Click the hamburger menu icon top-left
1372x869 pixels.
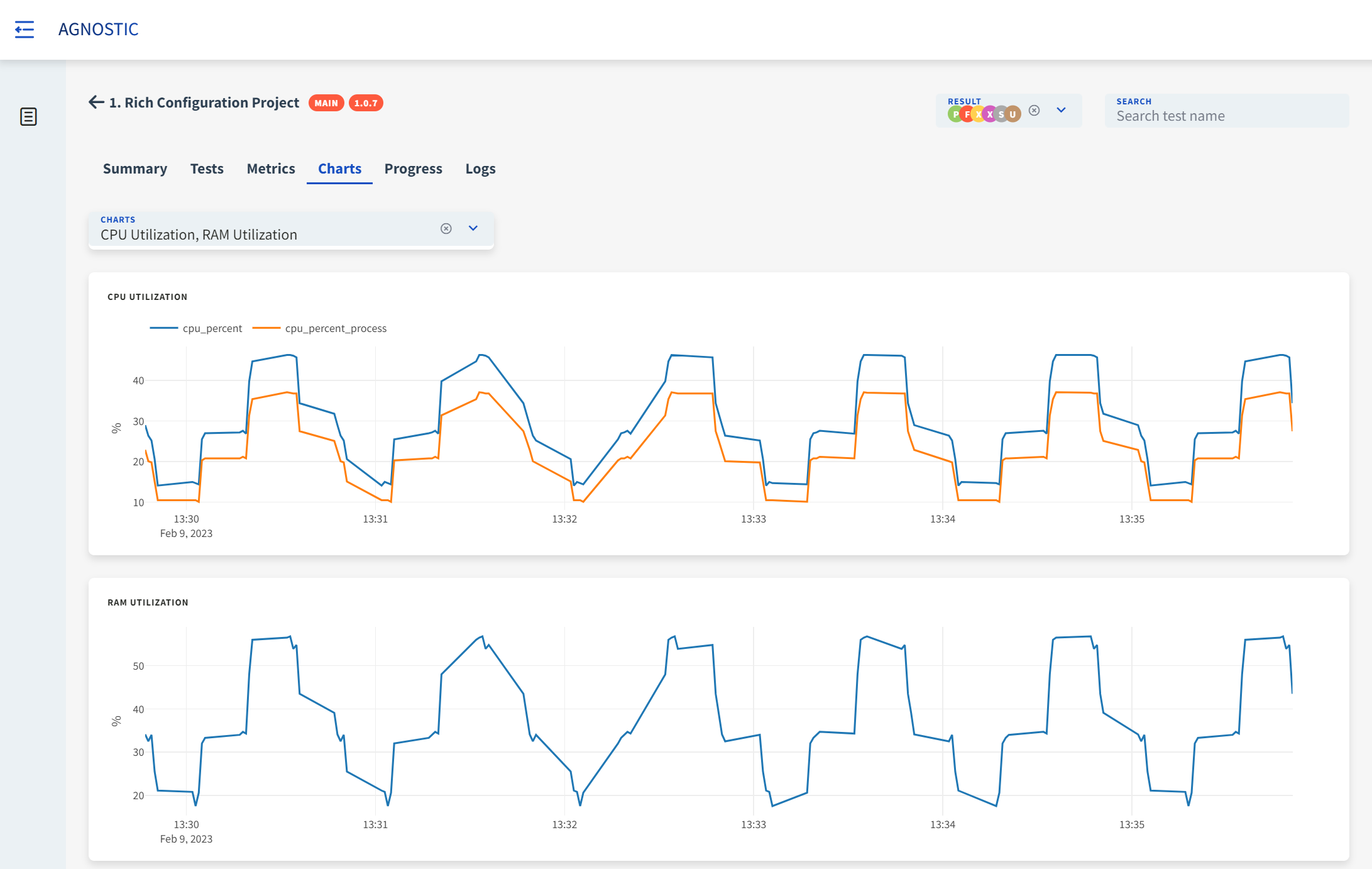24,29
